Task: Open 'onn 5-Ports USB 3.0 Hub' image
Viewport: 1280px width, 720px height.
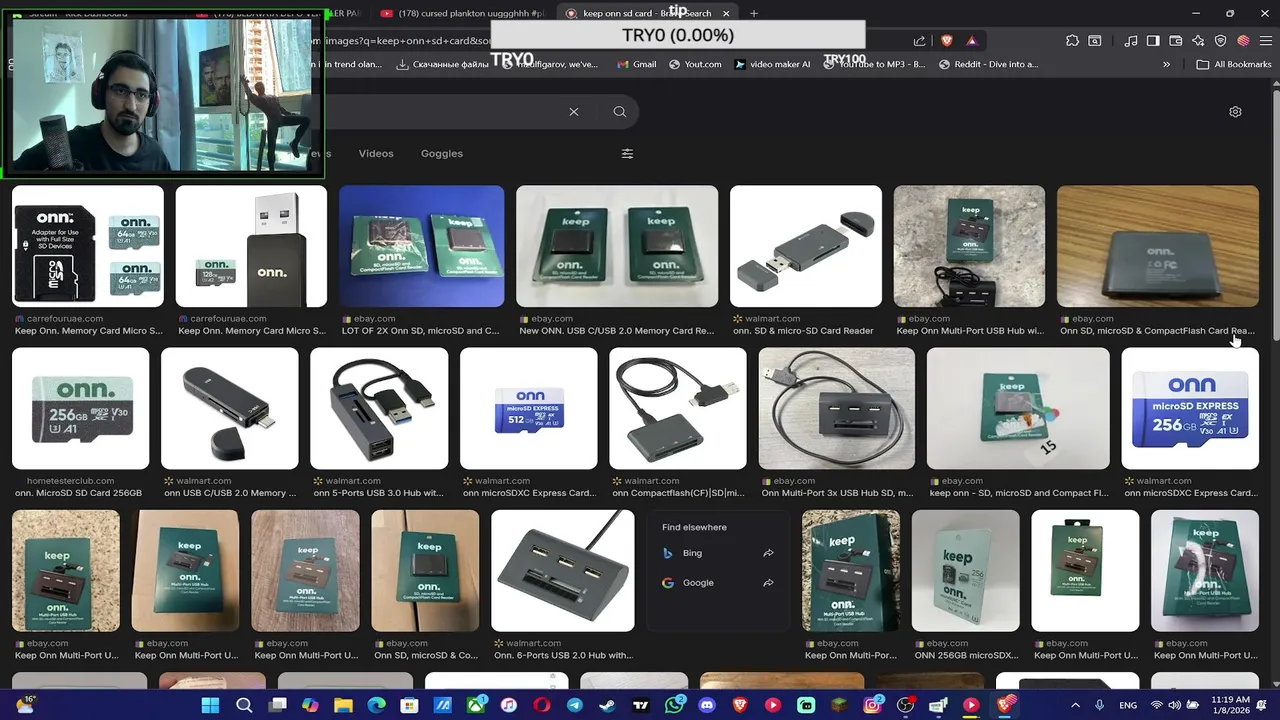Action: [x=379, y=408]
